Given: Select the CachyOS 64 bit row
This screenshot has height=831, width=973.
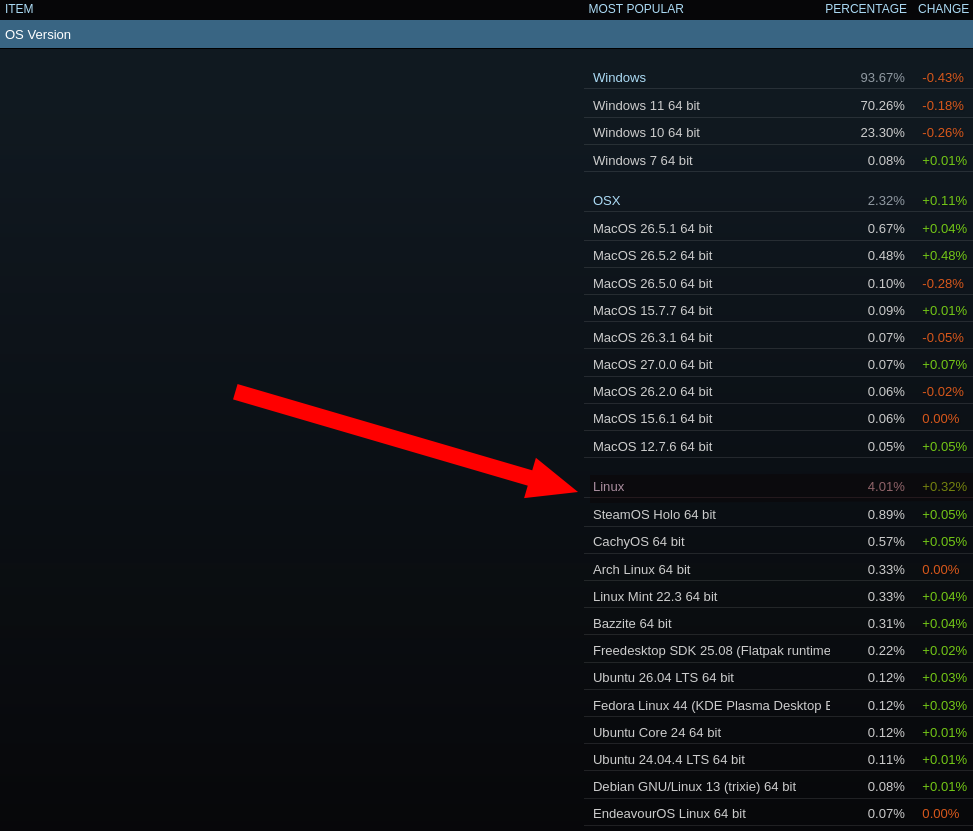Looking at the screenshot, I should pyautogui.click(x=778, y=542).
